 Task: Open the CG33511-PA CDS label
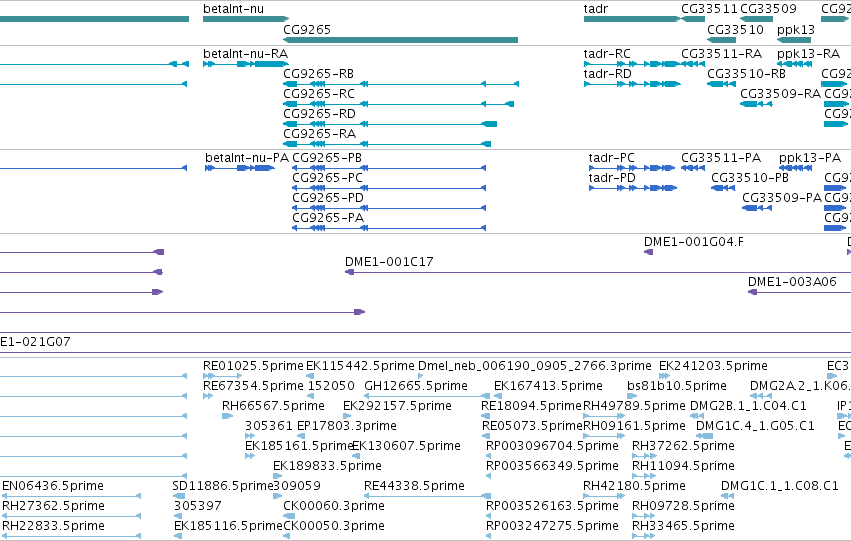click(x=721, y=158)
